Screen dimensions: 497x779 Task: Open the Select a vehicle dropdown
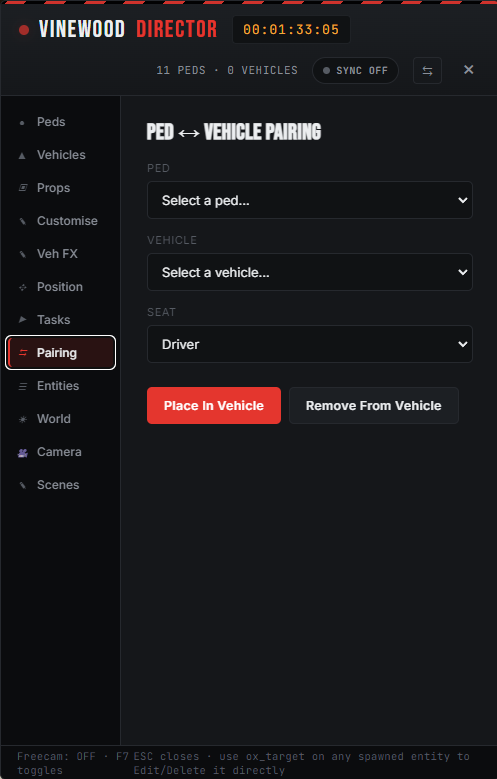[x=310, y=272]
